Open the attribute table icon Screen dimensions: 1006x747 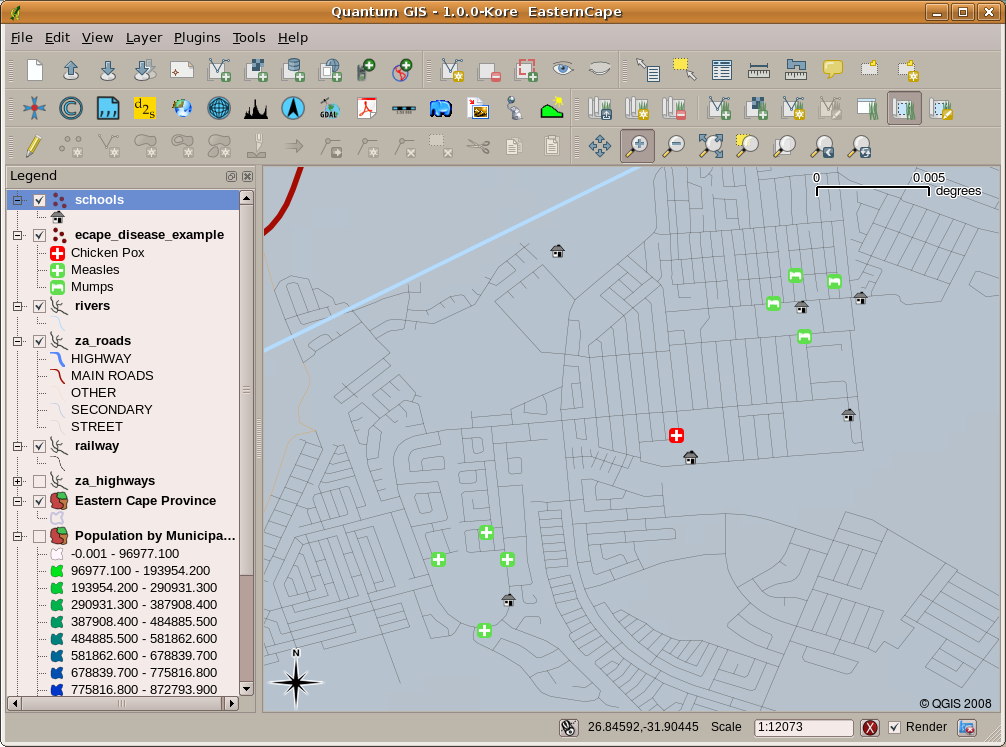(x=722, y=70)
